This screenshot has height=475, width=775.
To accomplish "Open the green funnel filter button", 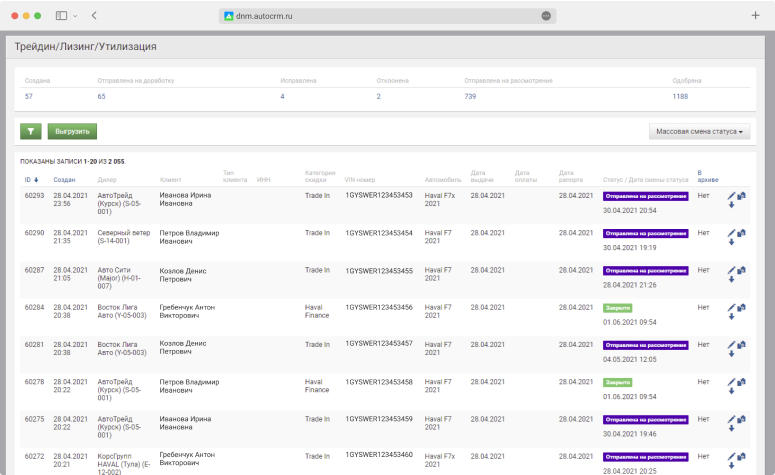I will click(x=30, y=131).
